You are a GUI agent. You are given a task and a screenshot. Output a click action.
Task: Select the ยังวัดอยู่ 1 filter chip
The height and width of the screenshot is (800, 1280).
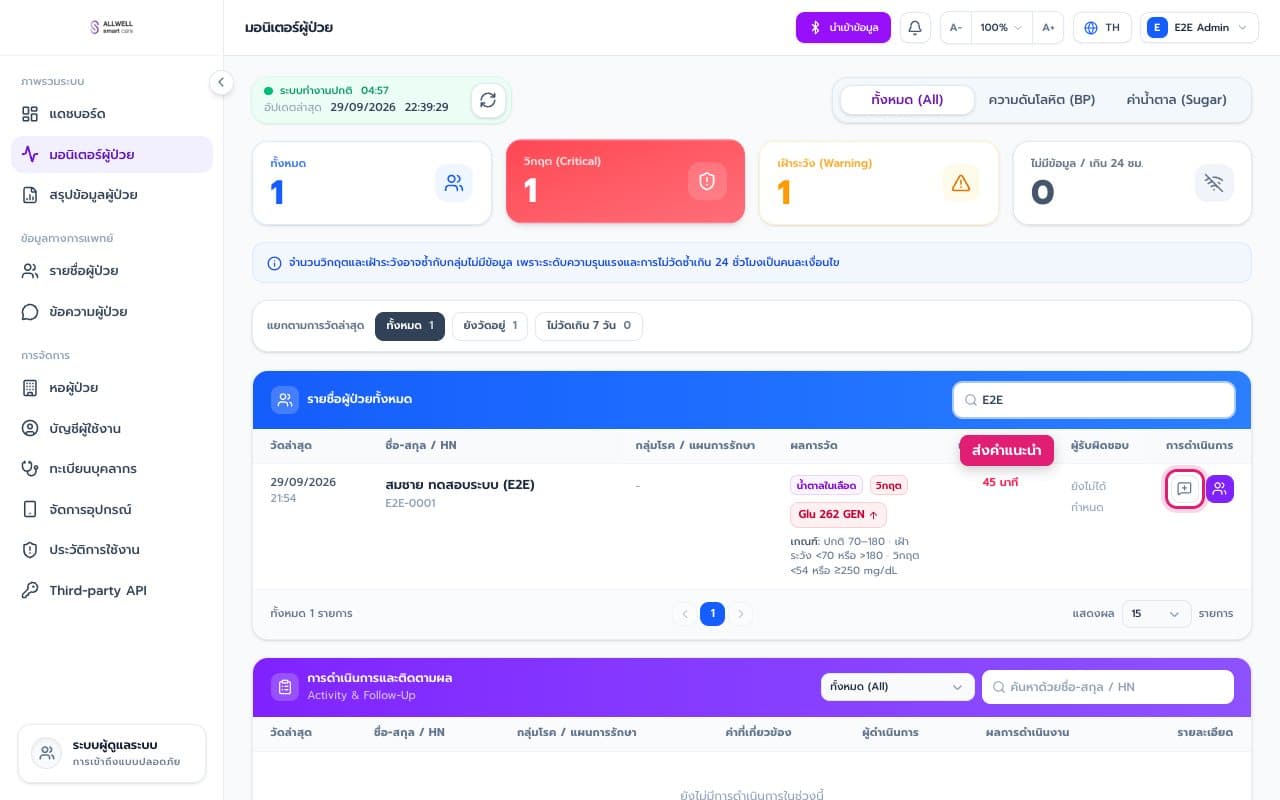point(489,326)
